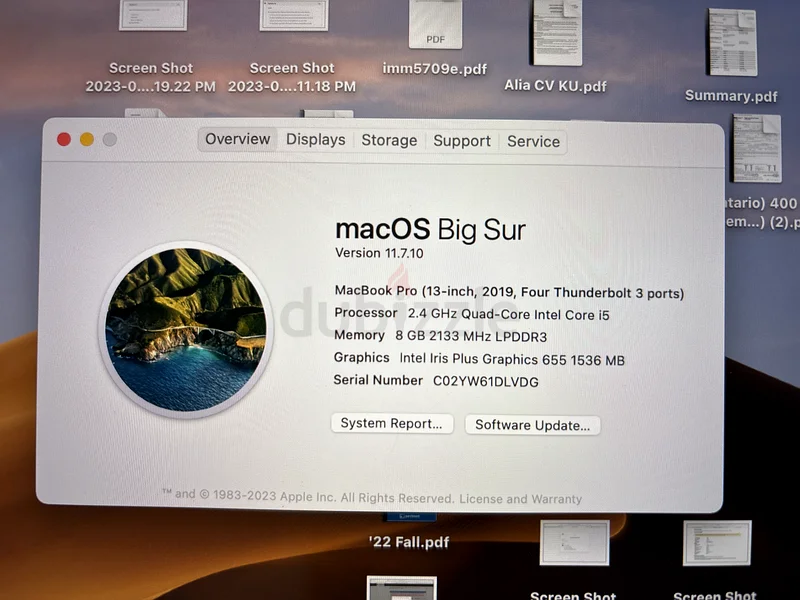
Task: Select the '22 Fall.pdf file label on the desktop
Action: [409, 541]
